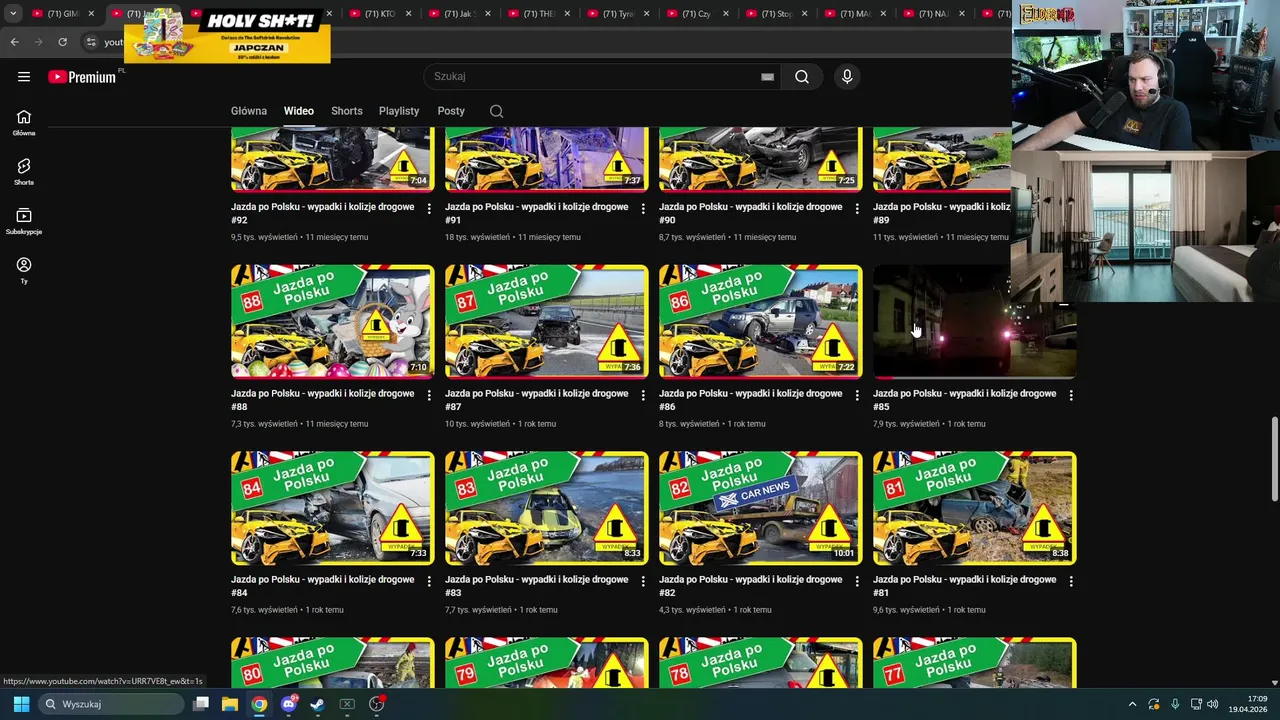The height and width of the screenshot is (720, 1280).
Task: Open File Explorer from the taskbar
Action: pos(229,704)
